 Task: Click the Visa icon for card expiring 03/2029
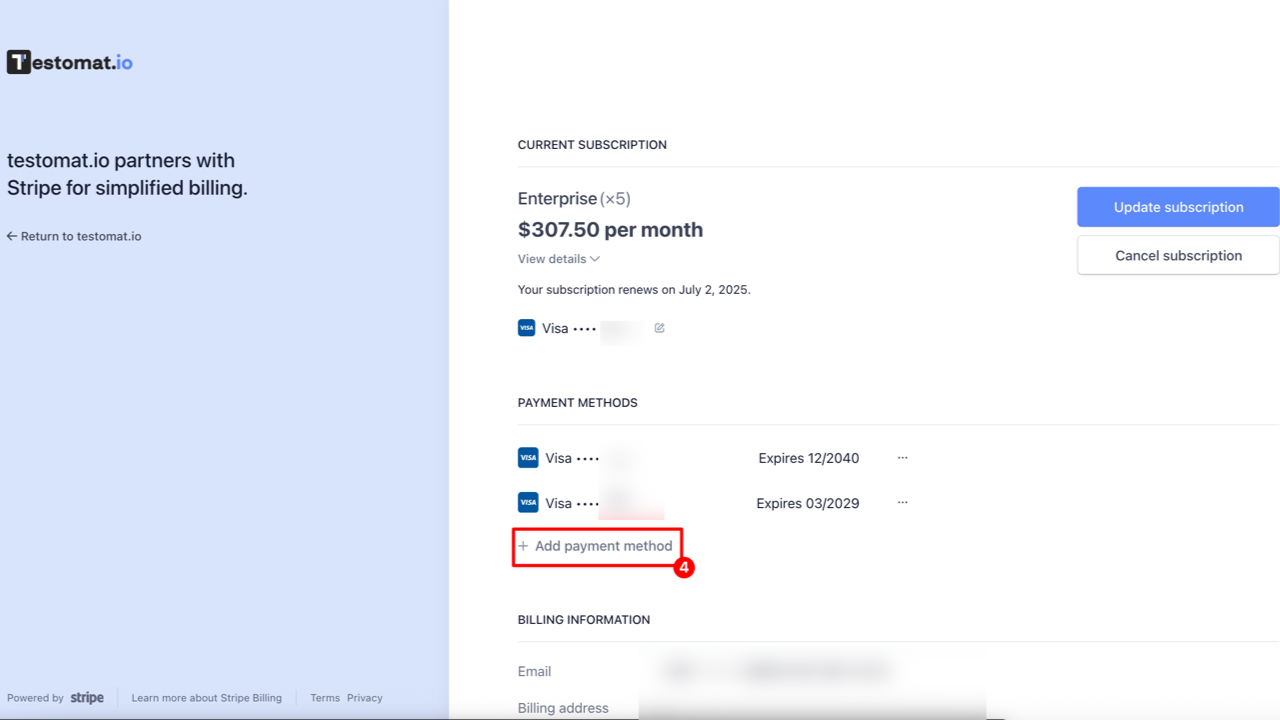(527, 502)
